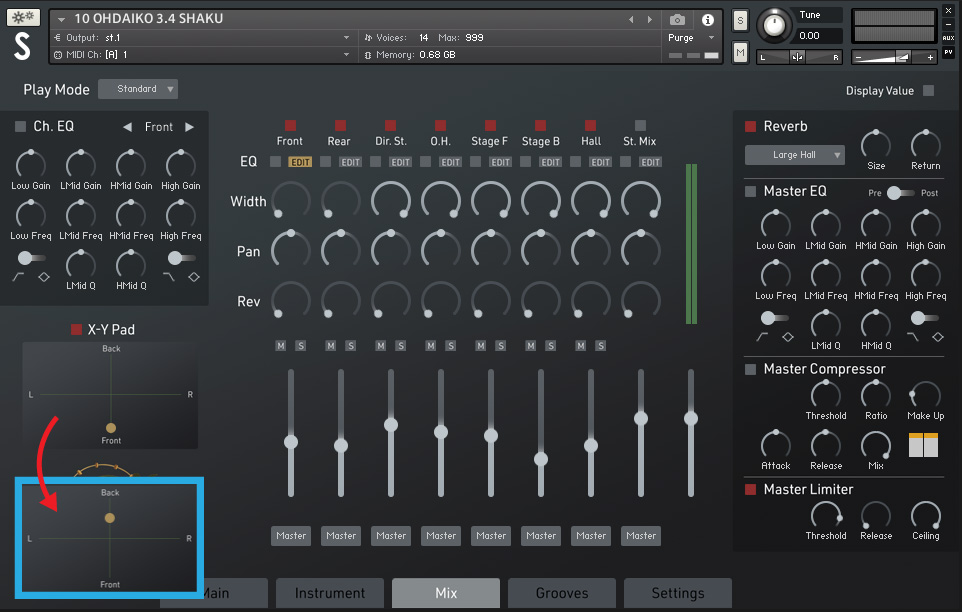Click EDIT for Stage F channel EQ

pos(500,163)
